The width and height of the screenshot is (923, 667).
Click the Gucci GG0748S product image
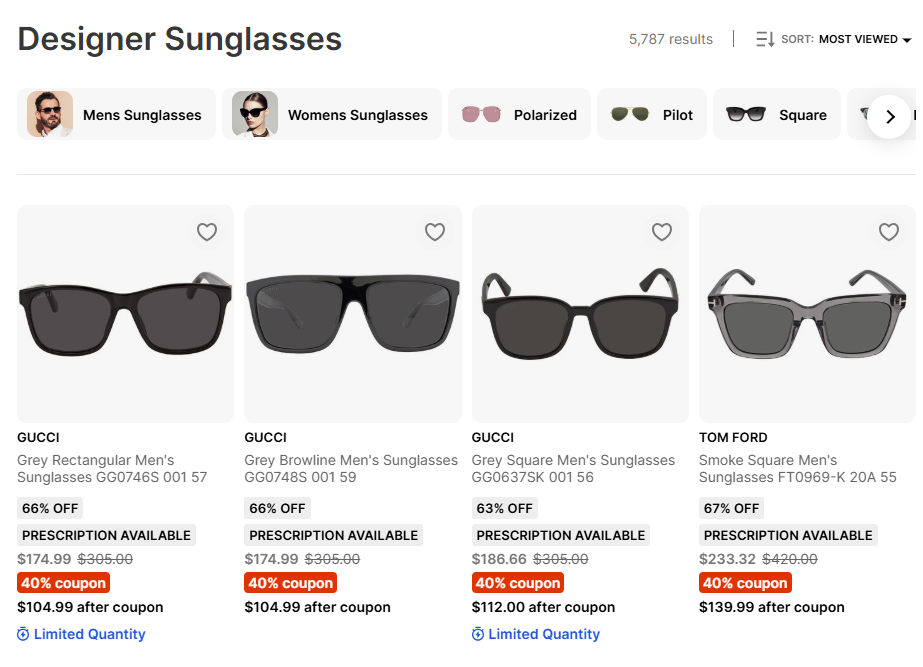pos(353,314)
